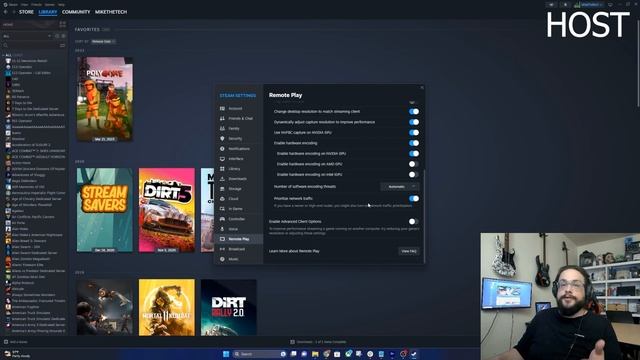Image resolution: width=640 pixels, height=360 pixels.
Task: Toggle library grid view icon beside Home
Action: tap(62, 24)
